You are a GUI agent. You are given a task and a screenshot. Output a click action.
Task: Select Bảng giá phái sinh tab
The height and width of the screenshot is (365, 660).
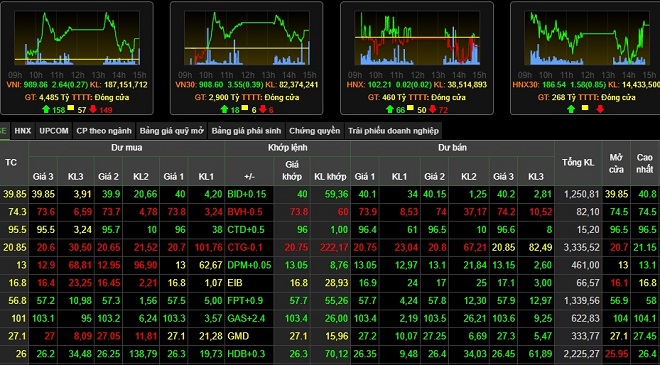(x=246, y=131)
